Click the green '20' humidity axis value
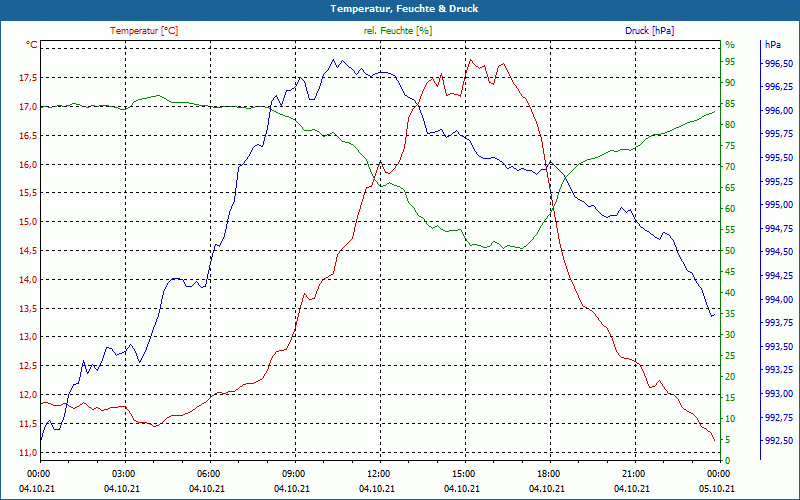The image size is (800, 500). point(730,377)
